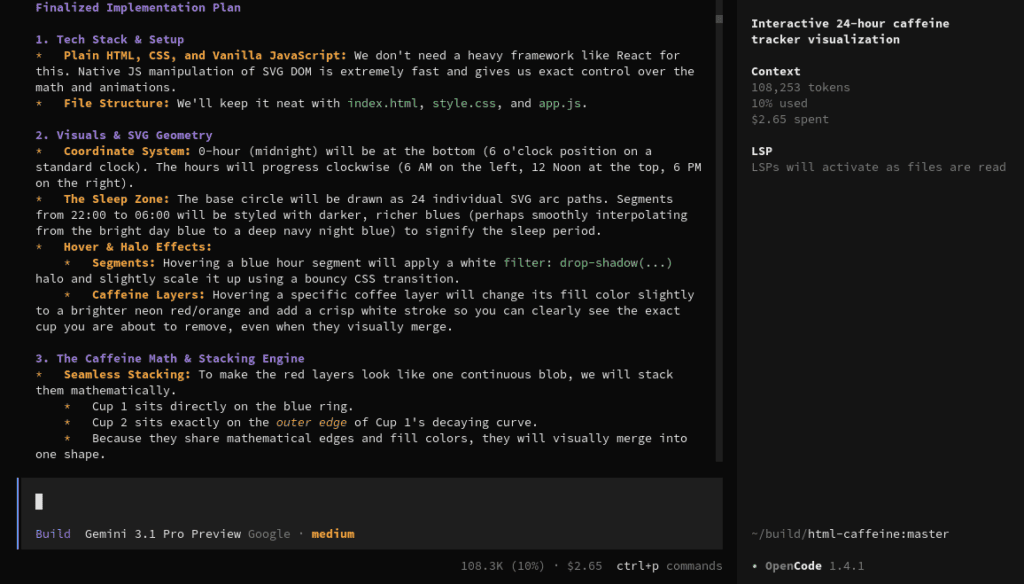Click the Caffeine Layers: sub-bullet label
The width and height of the screenshot is (1024, 584).
pyautogui.click(x=148, y=295)
